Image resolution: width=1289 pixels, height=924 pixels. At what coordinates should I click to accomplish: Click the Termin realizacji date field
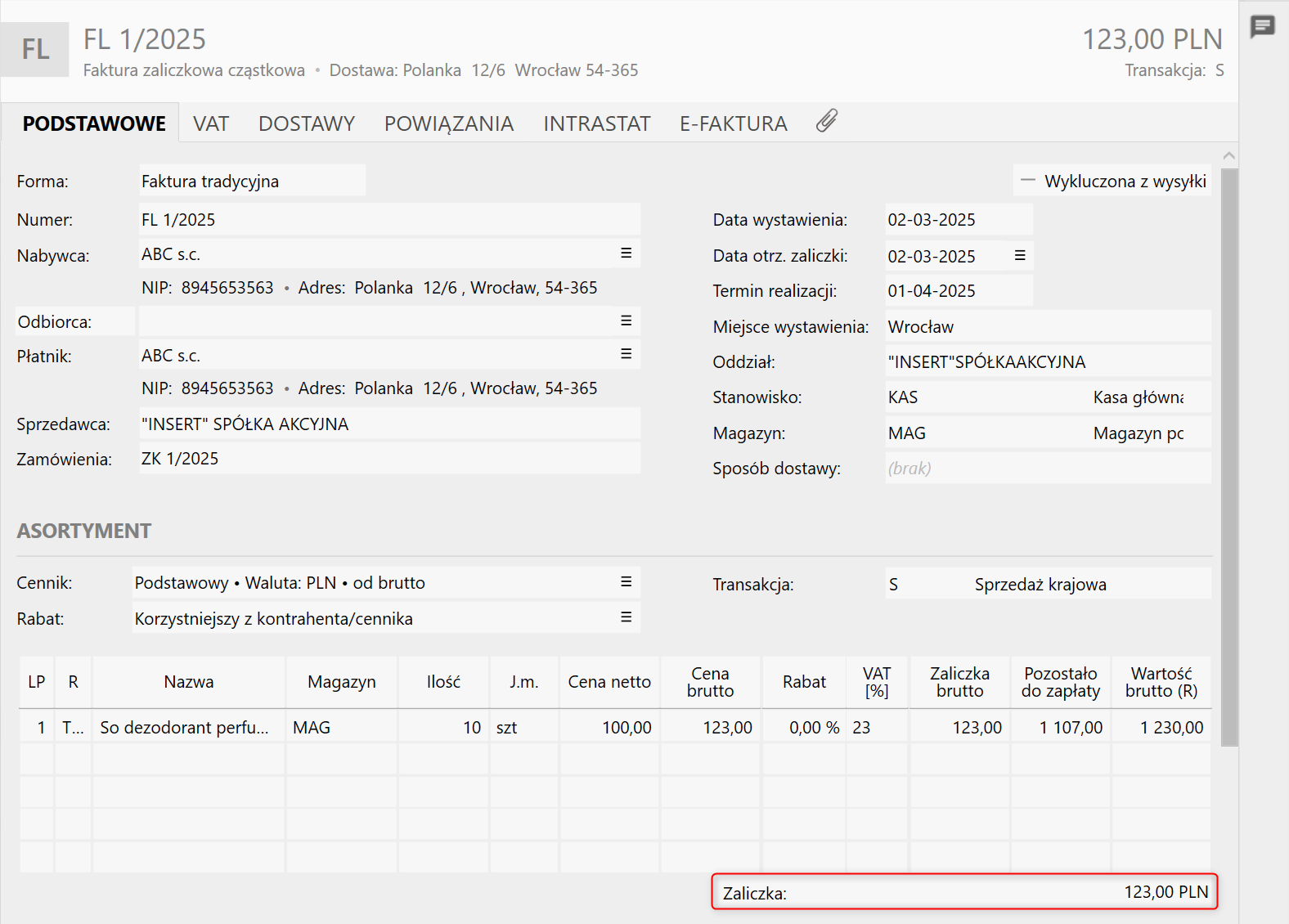tap(958, 291)
